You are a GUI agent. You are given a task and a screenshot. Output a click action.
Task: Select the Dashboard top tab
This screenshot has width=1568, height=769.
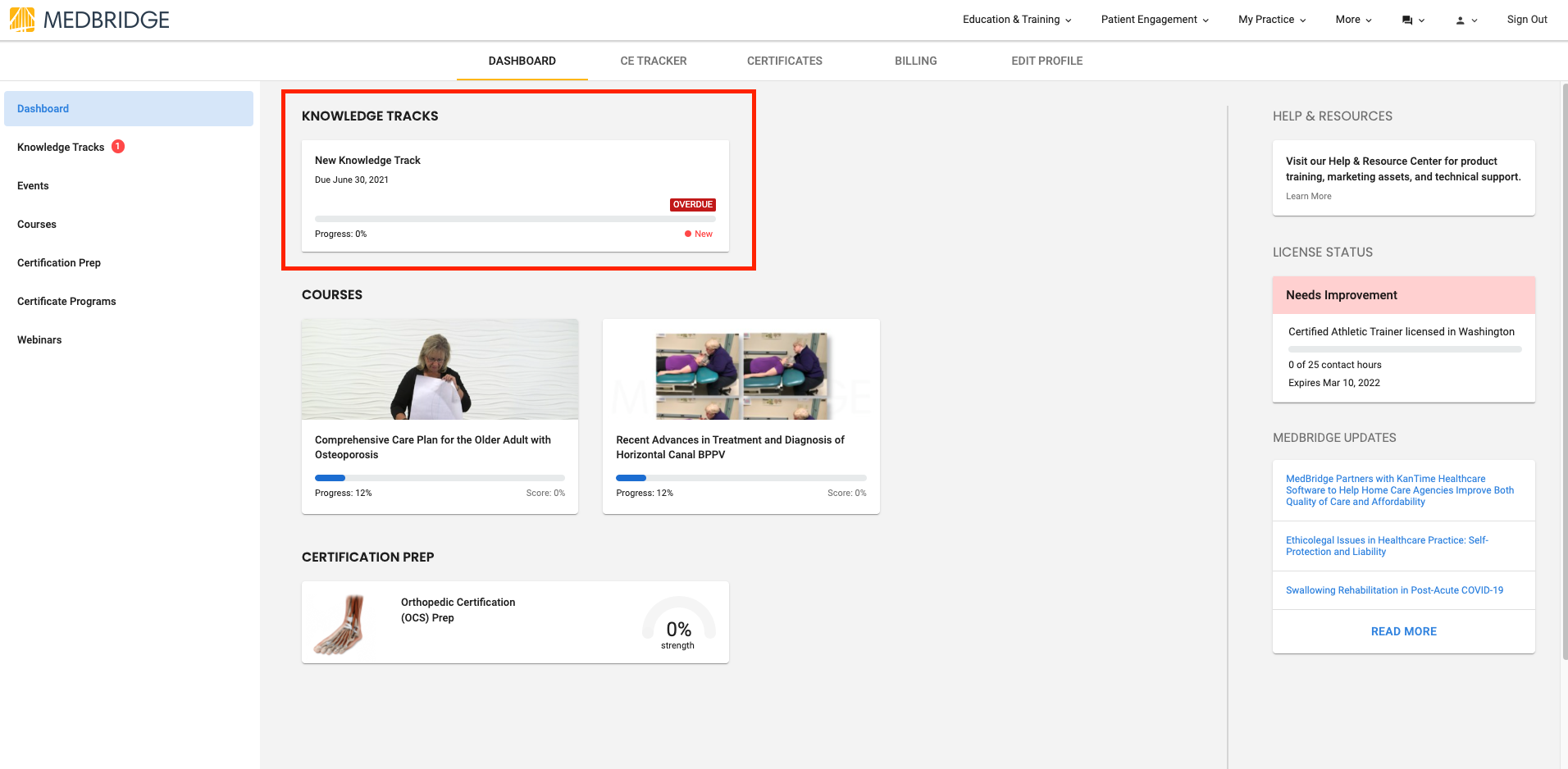click(522, 61)
